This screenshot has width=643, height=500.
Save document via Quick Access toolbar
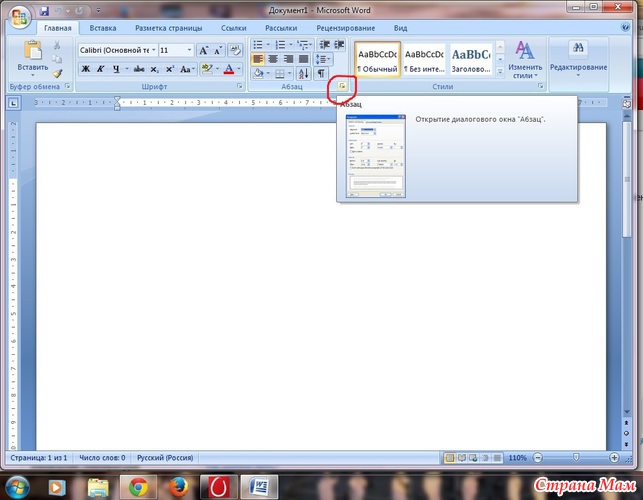[44, 11]
